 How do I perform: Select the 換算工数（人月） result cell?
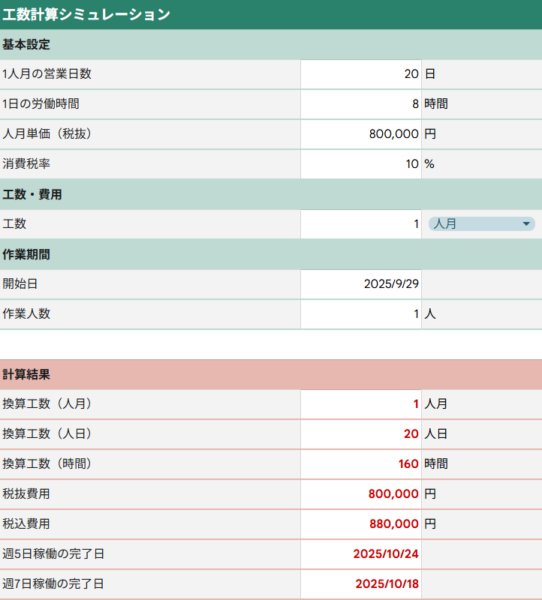[x=361, y=404]
